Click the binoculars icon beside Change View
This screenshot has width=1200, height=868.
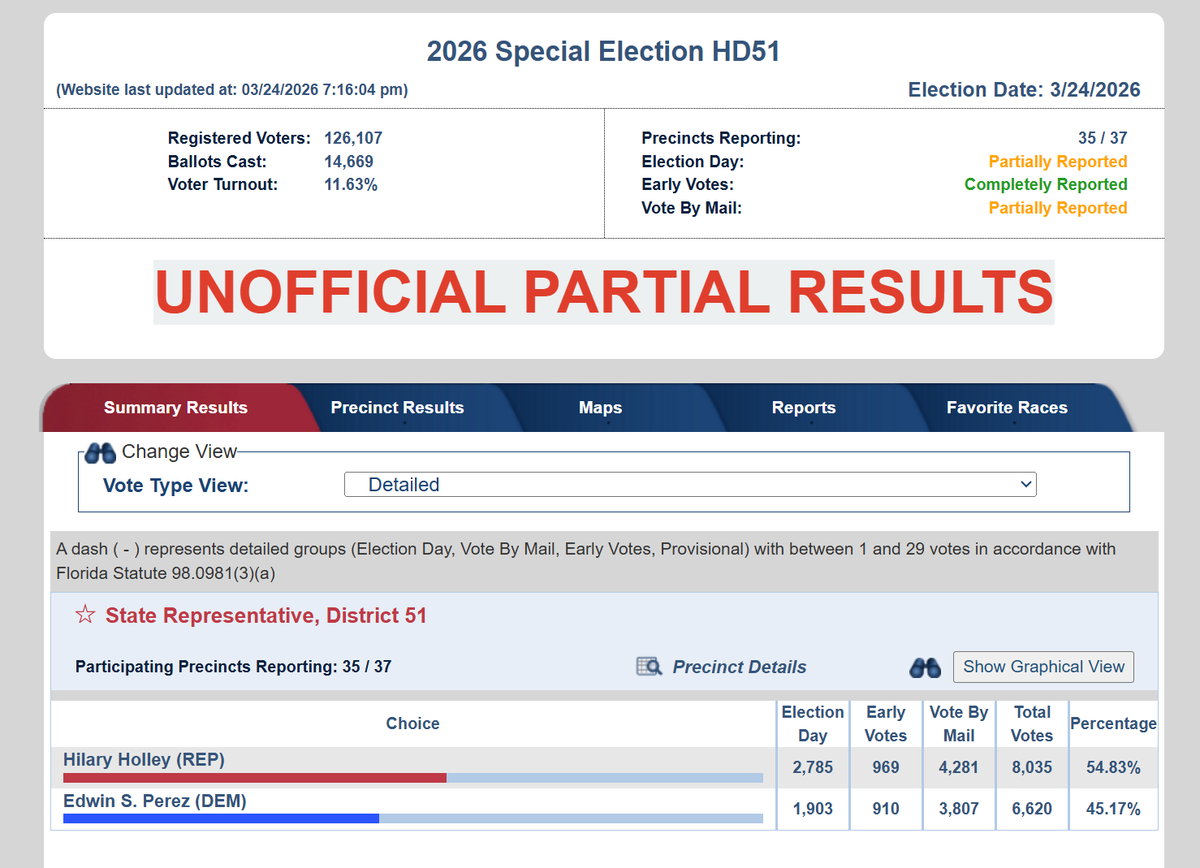(100, 452)
